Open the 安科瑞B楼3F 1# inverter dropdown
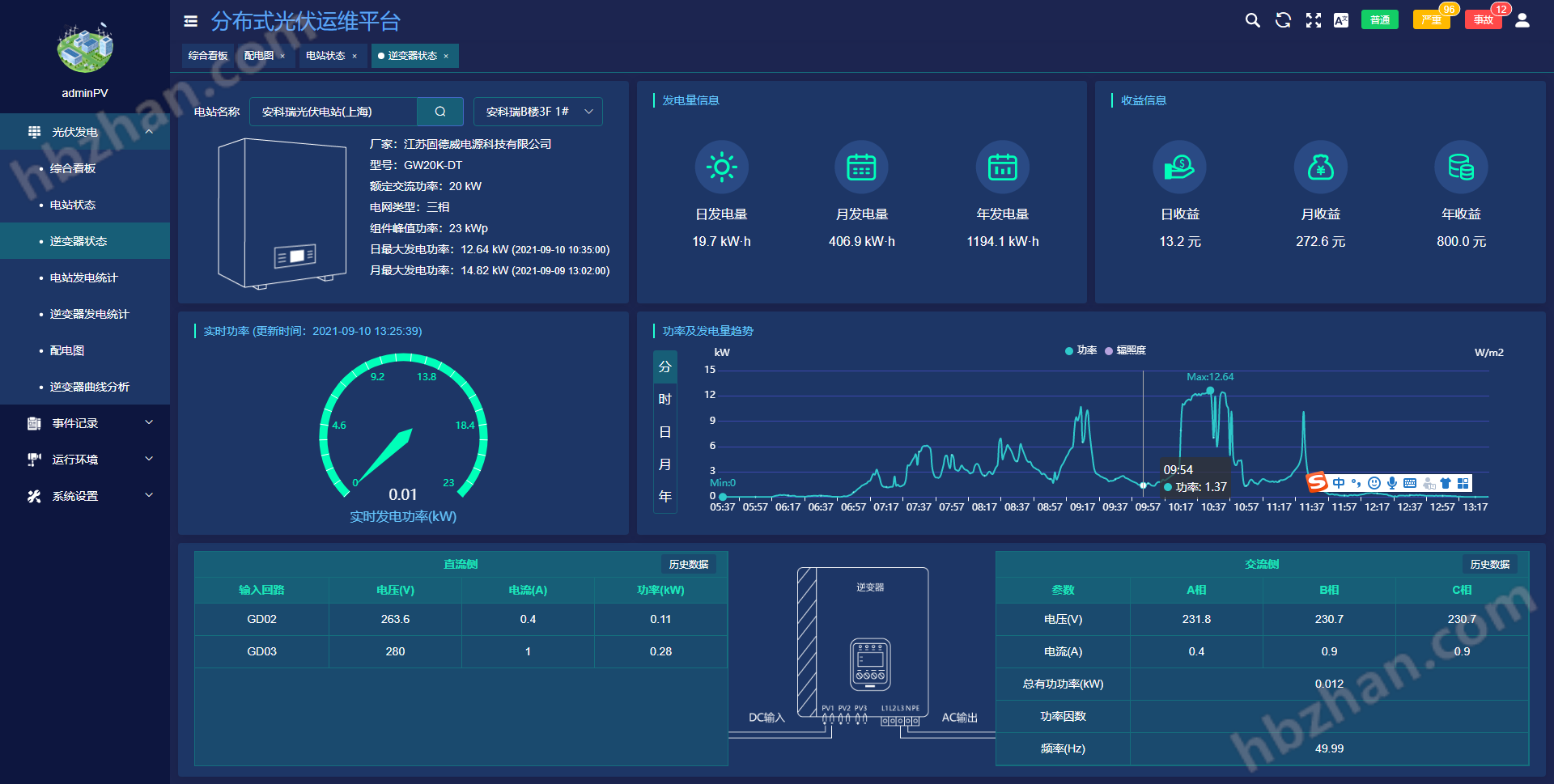 pos(538,112)
